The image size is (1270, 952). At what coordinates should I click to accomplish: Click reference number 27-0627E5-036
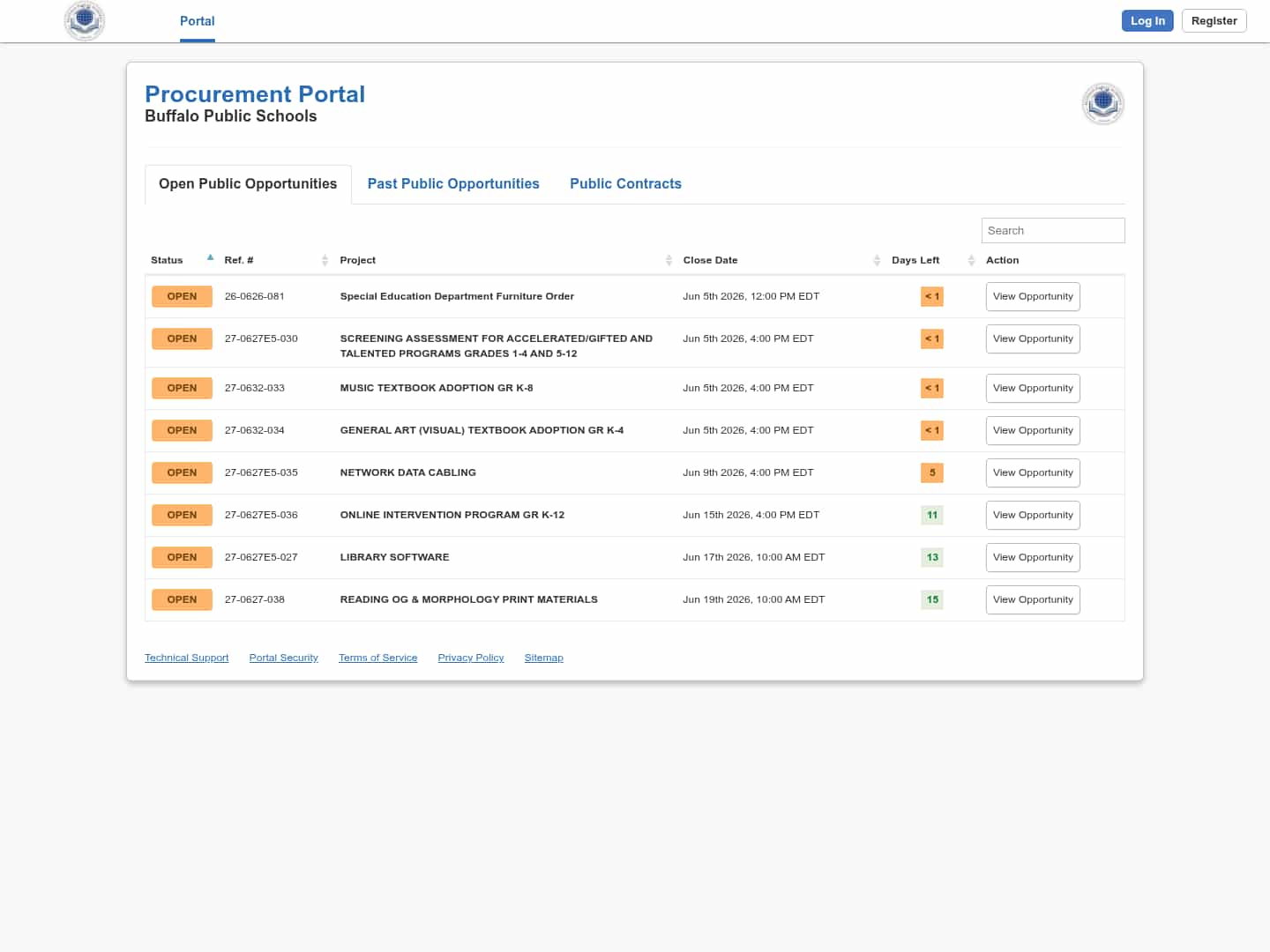click(261, 515)
